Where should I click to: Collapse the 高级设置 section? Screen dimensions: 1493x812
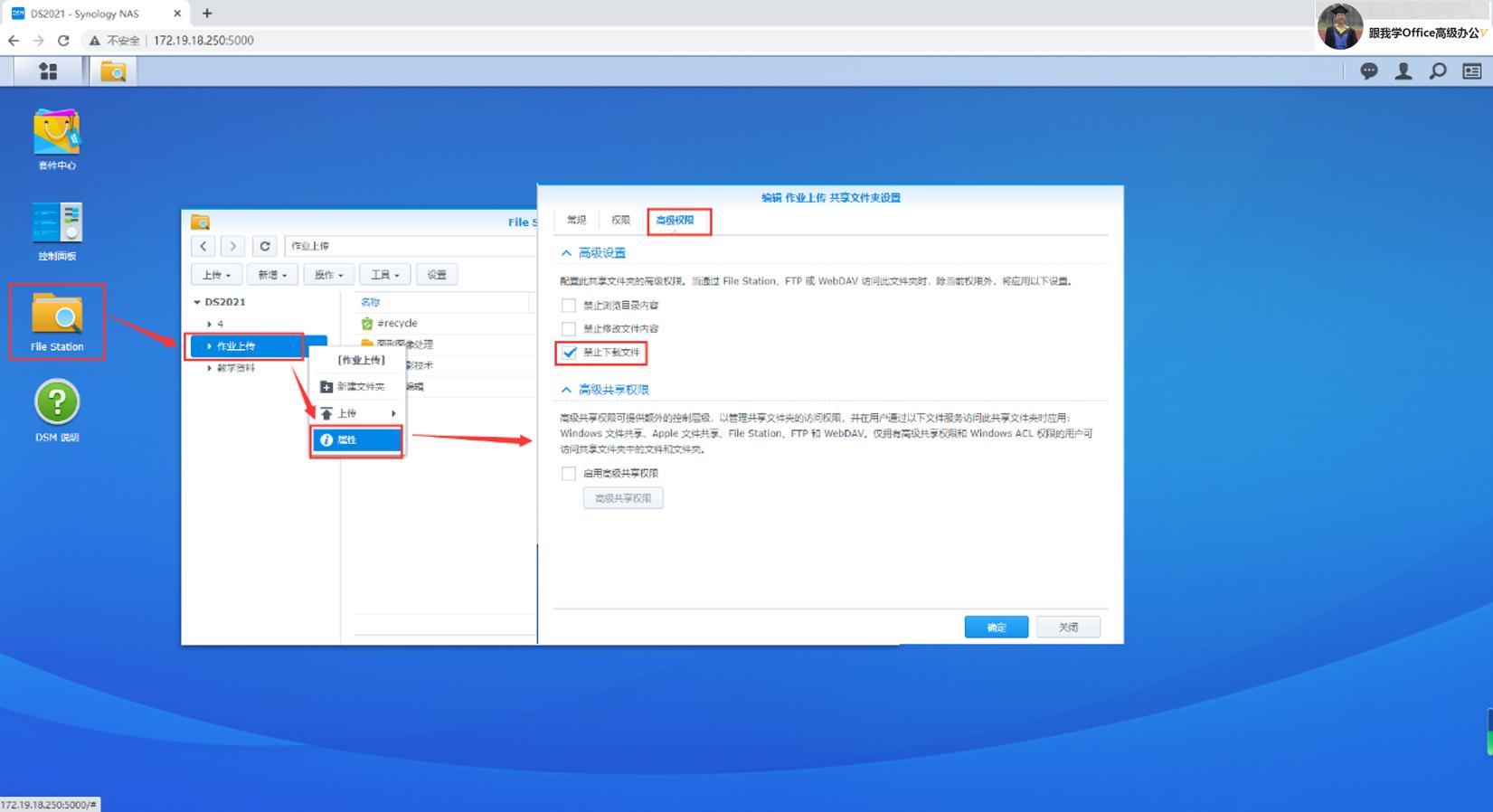[x=566, y=253]
